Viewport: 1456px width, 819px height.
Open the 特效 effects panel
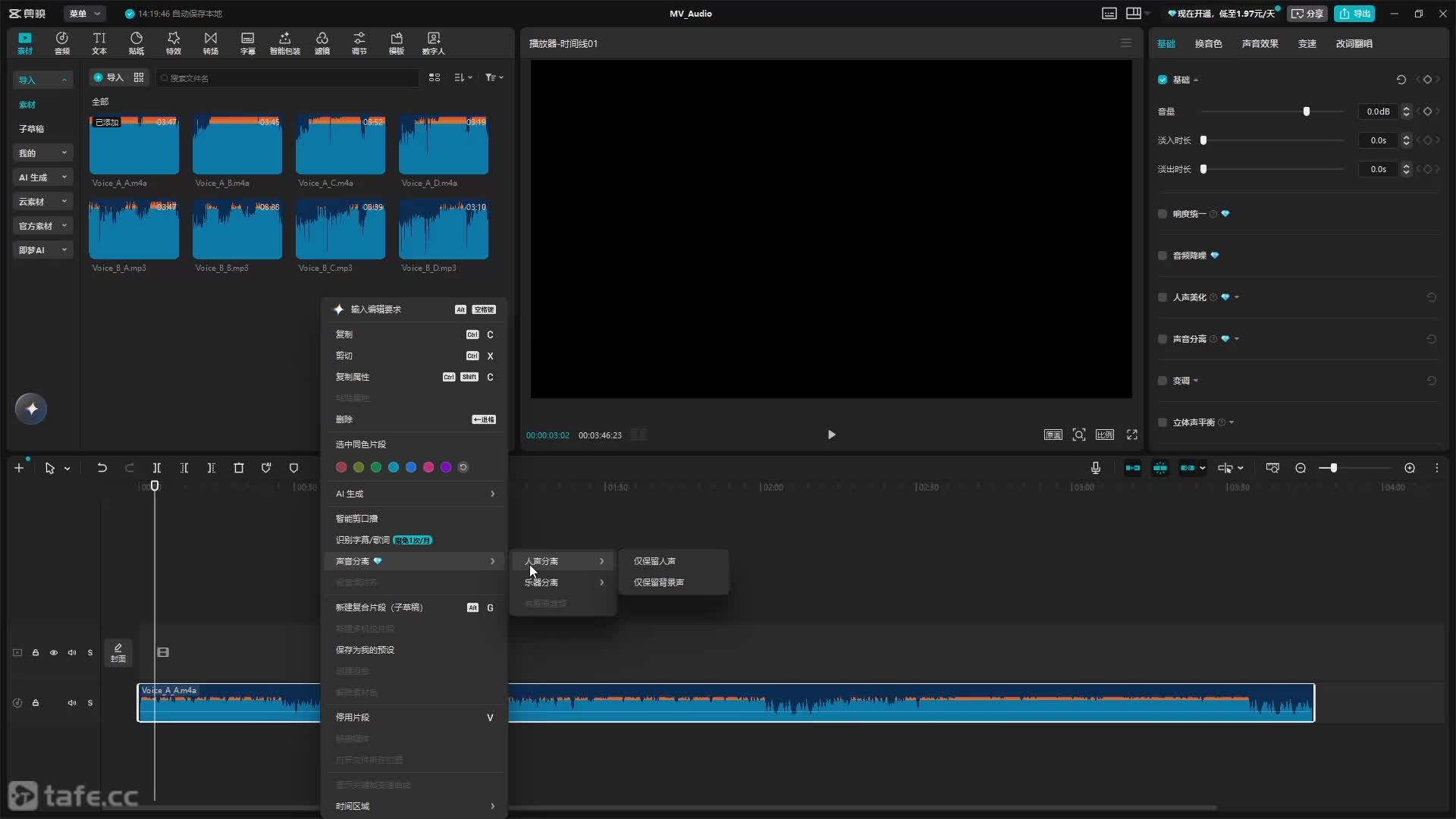click(174, 43)
